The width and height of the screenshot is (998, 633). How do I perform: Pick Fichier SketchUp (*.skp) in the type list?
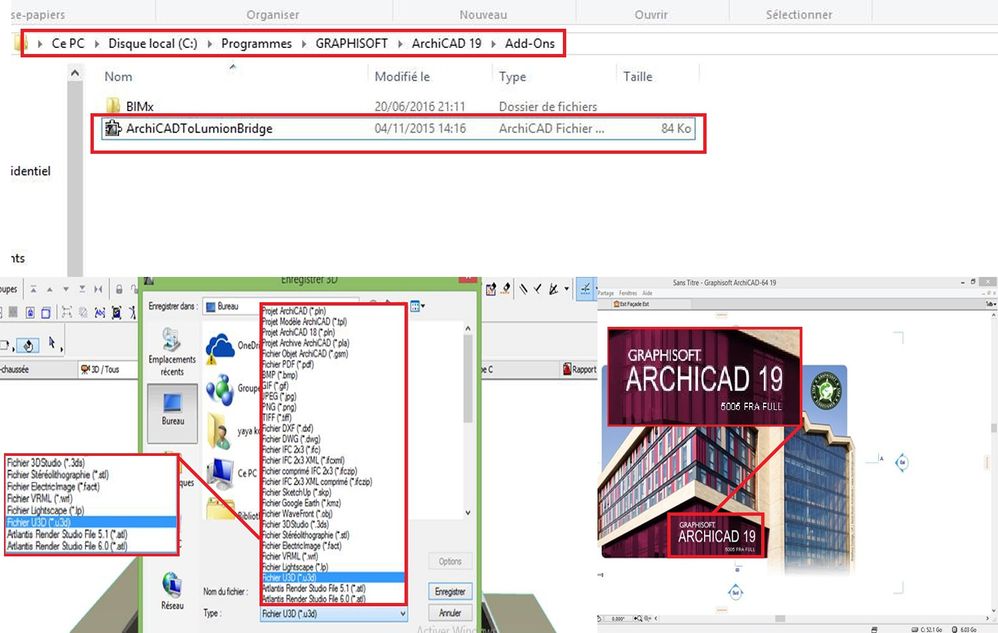point(297,492)
